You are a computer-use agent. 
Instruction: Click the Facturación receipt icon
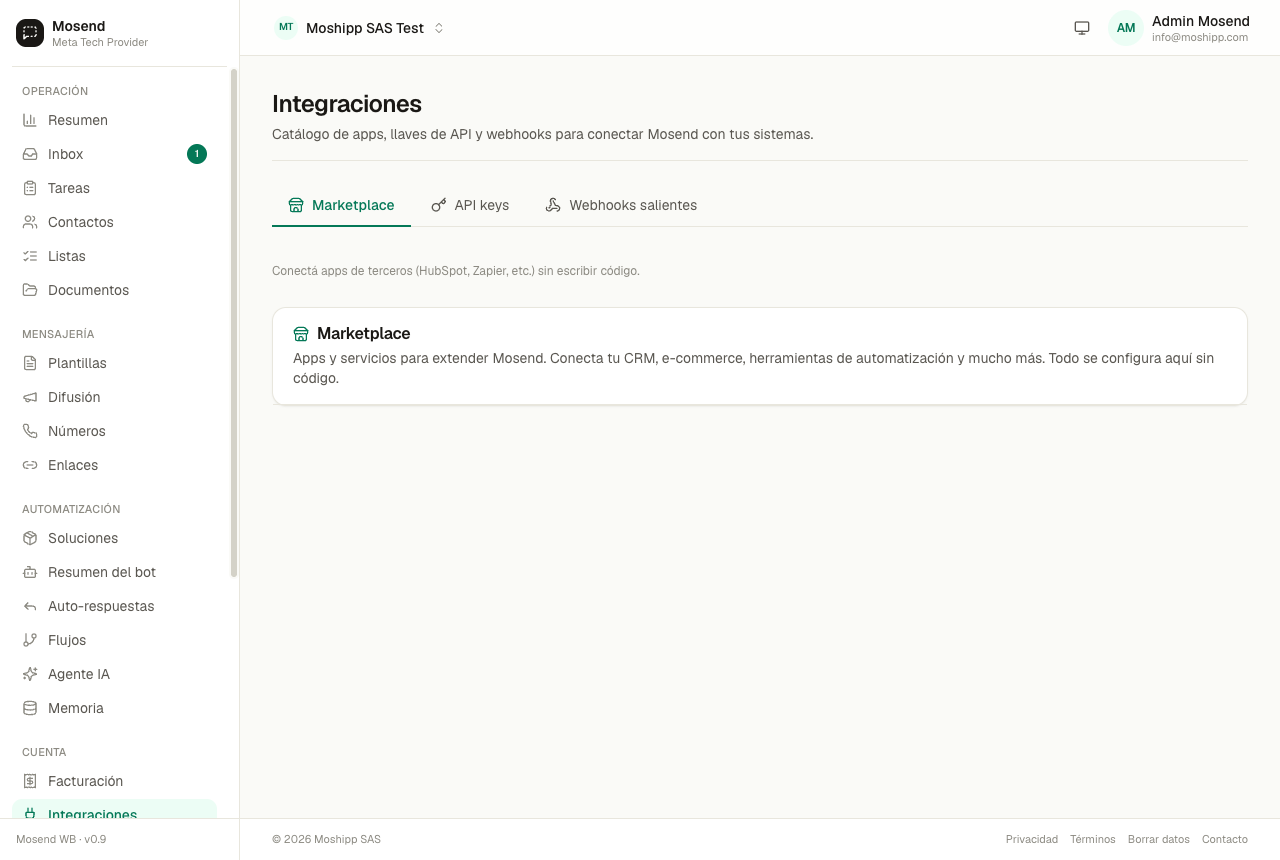click(30, 781)
